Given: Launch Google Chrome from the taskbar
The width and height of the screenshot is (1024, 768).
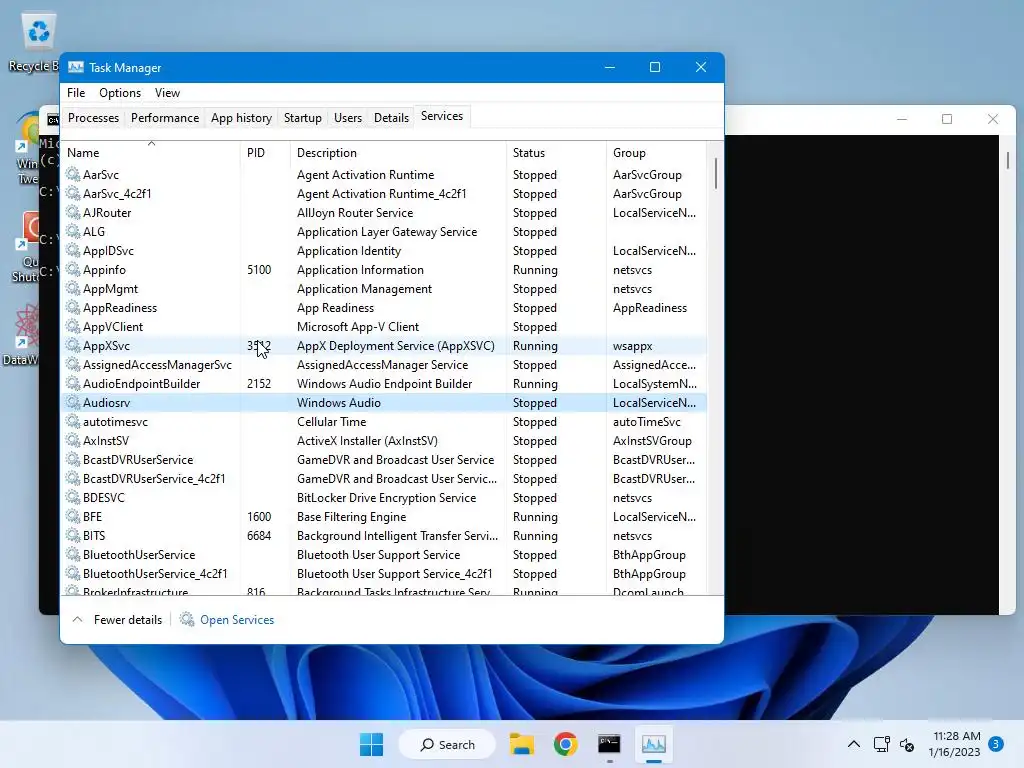Looking at the screenshot, I should click(566, 744).
